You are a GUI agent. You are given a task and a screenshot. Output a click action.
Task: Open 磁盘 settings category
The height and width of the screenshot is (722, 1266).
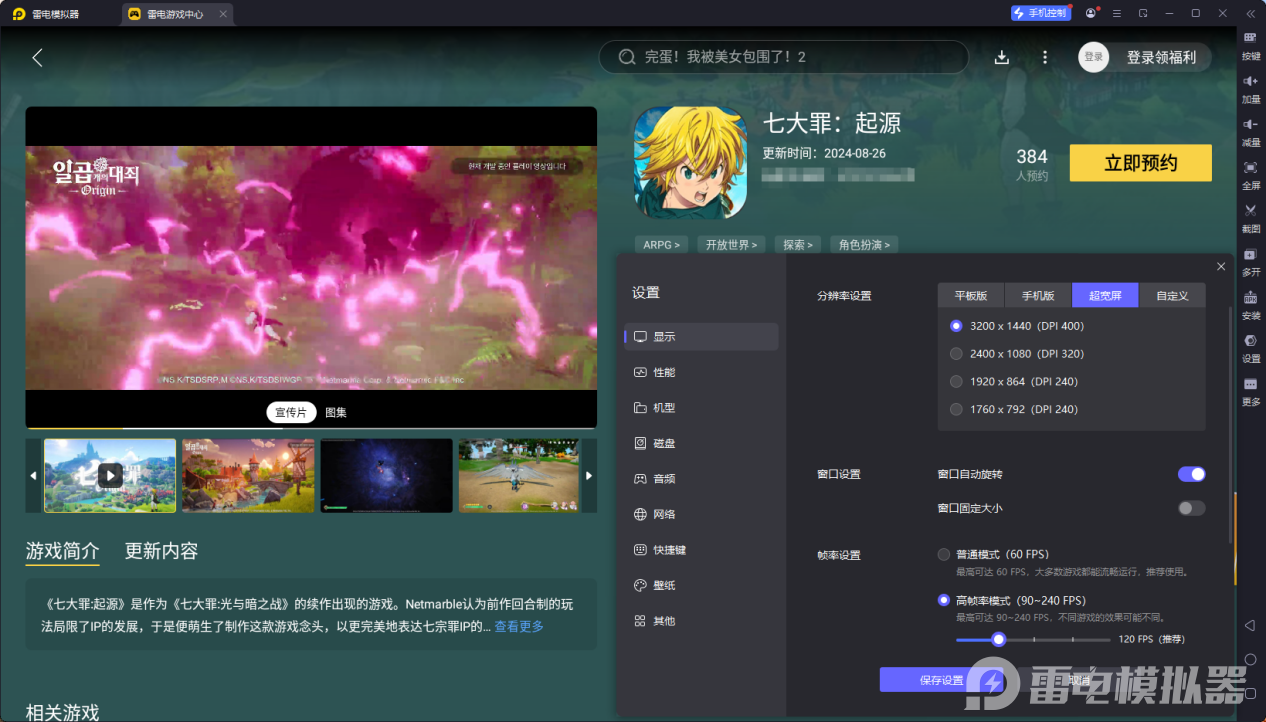[x=701, y=443]
